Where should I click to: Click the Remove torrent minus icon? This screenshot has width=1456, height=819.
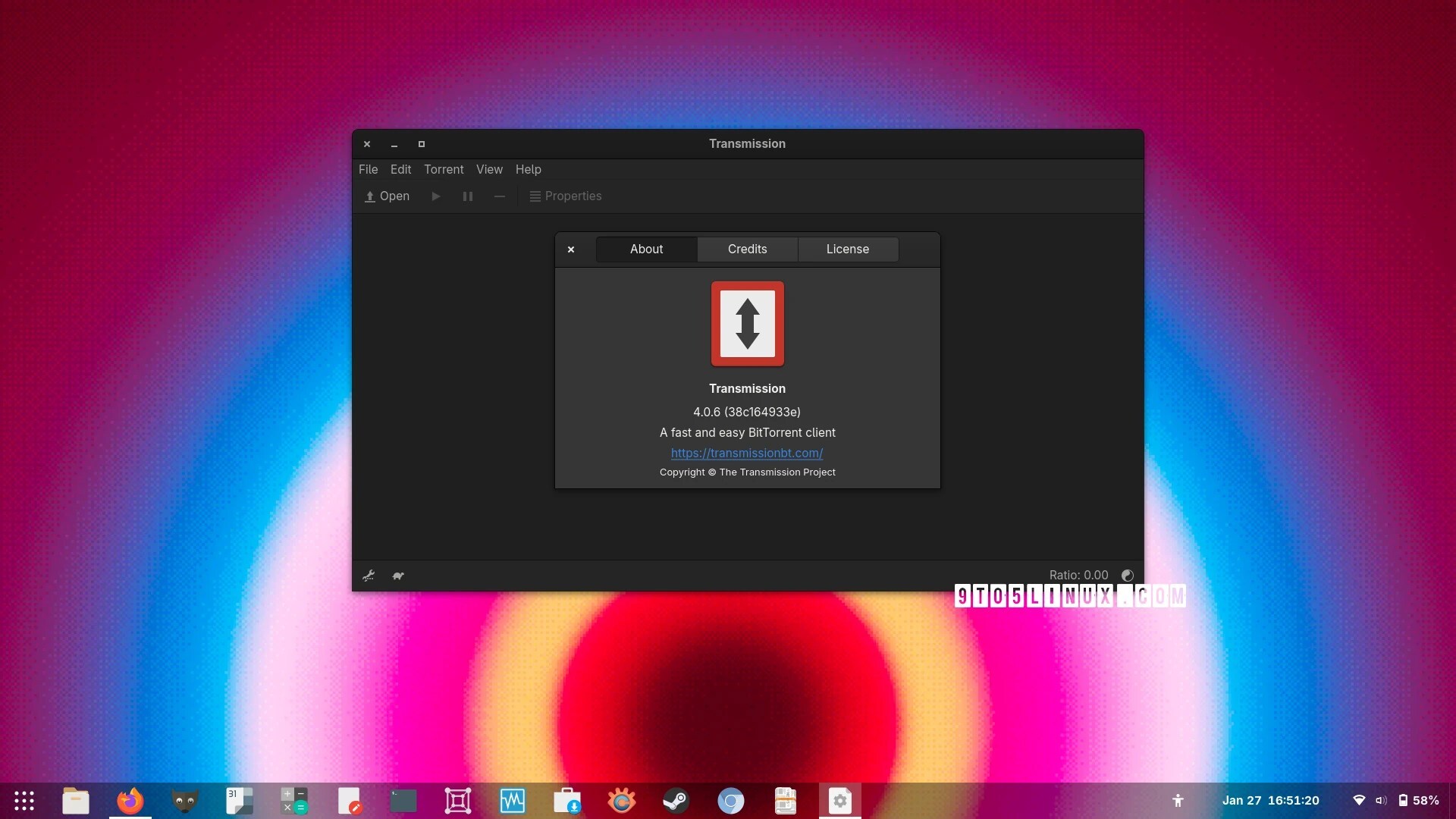(499, 196)
